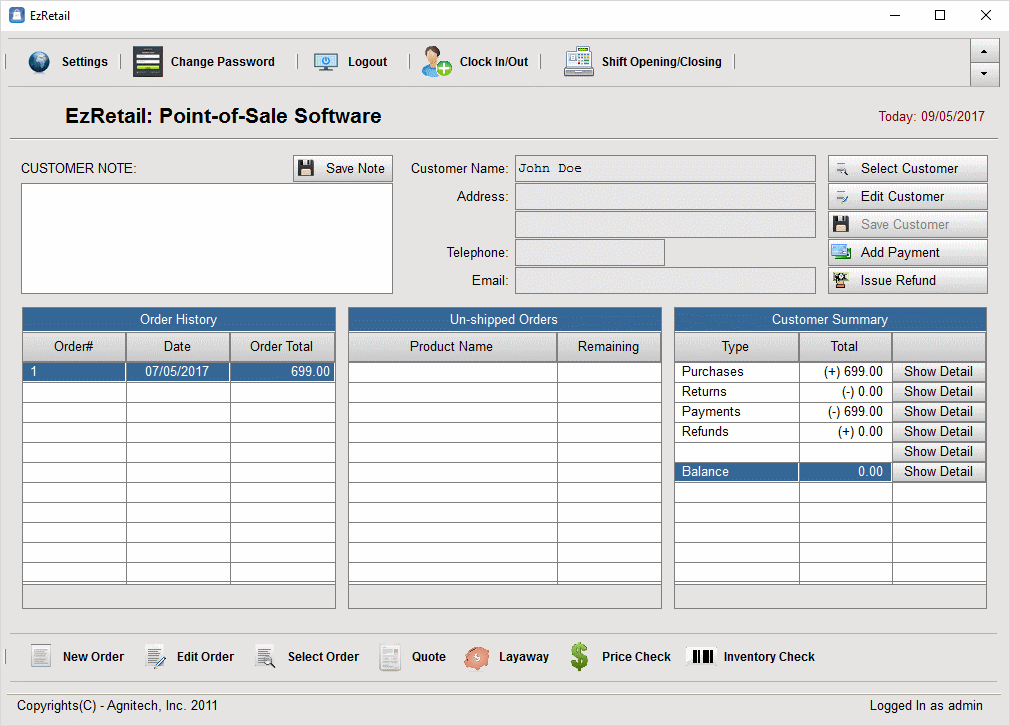Click the Product Name column header
This screenshot has height=726, width=1010.
pyautogui.click(x=452, y=347)
